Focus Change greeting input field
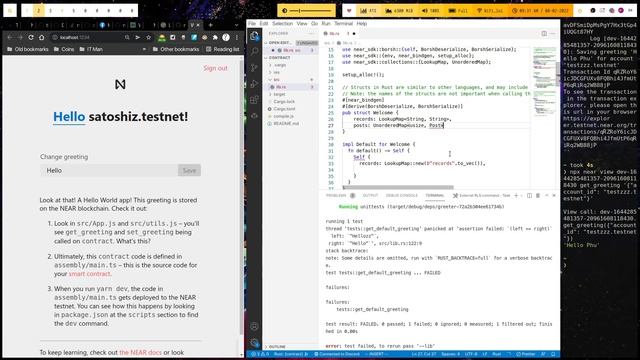Image resolution: width=640 pixels, height=360 pixels. pyautogui.click(x=109, y=170)
